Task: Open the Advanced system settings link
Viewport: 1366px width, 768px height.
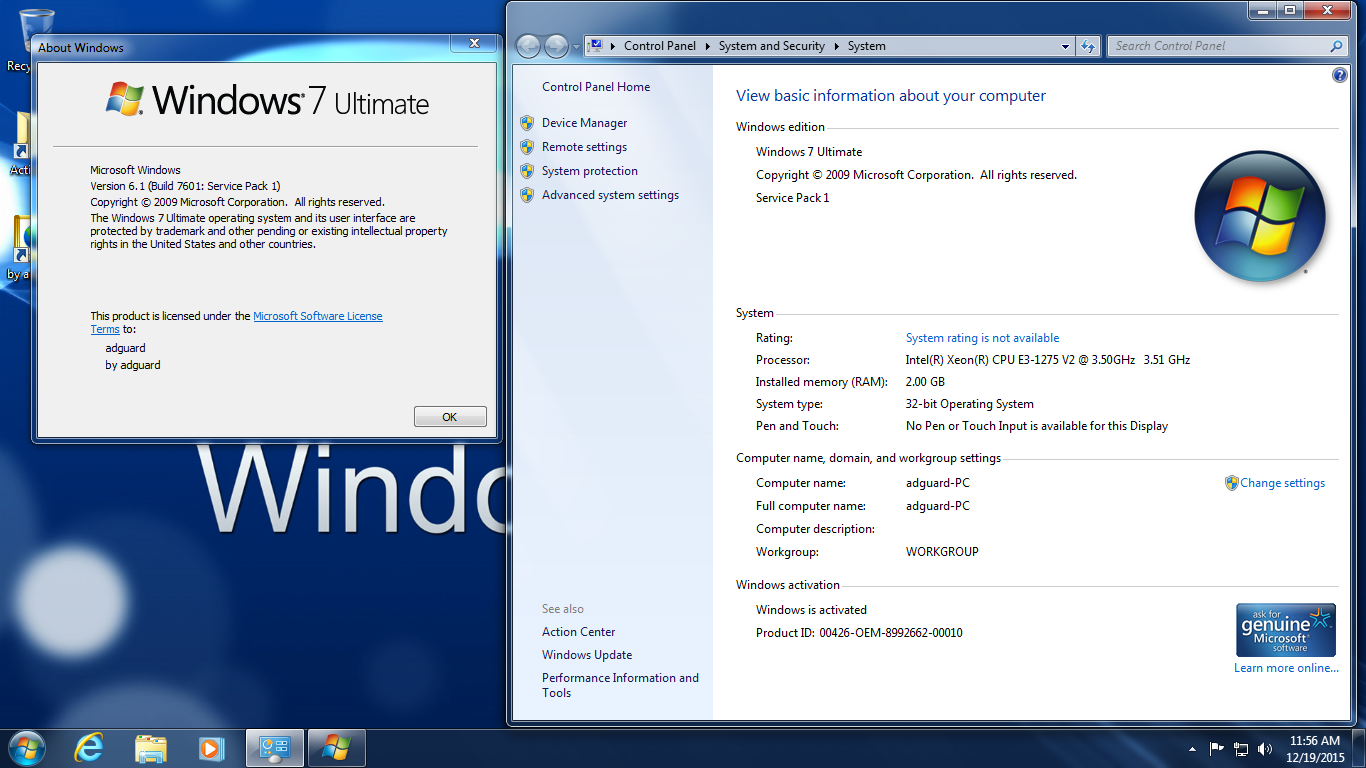Action: 610,195
